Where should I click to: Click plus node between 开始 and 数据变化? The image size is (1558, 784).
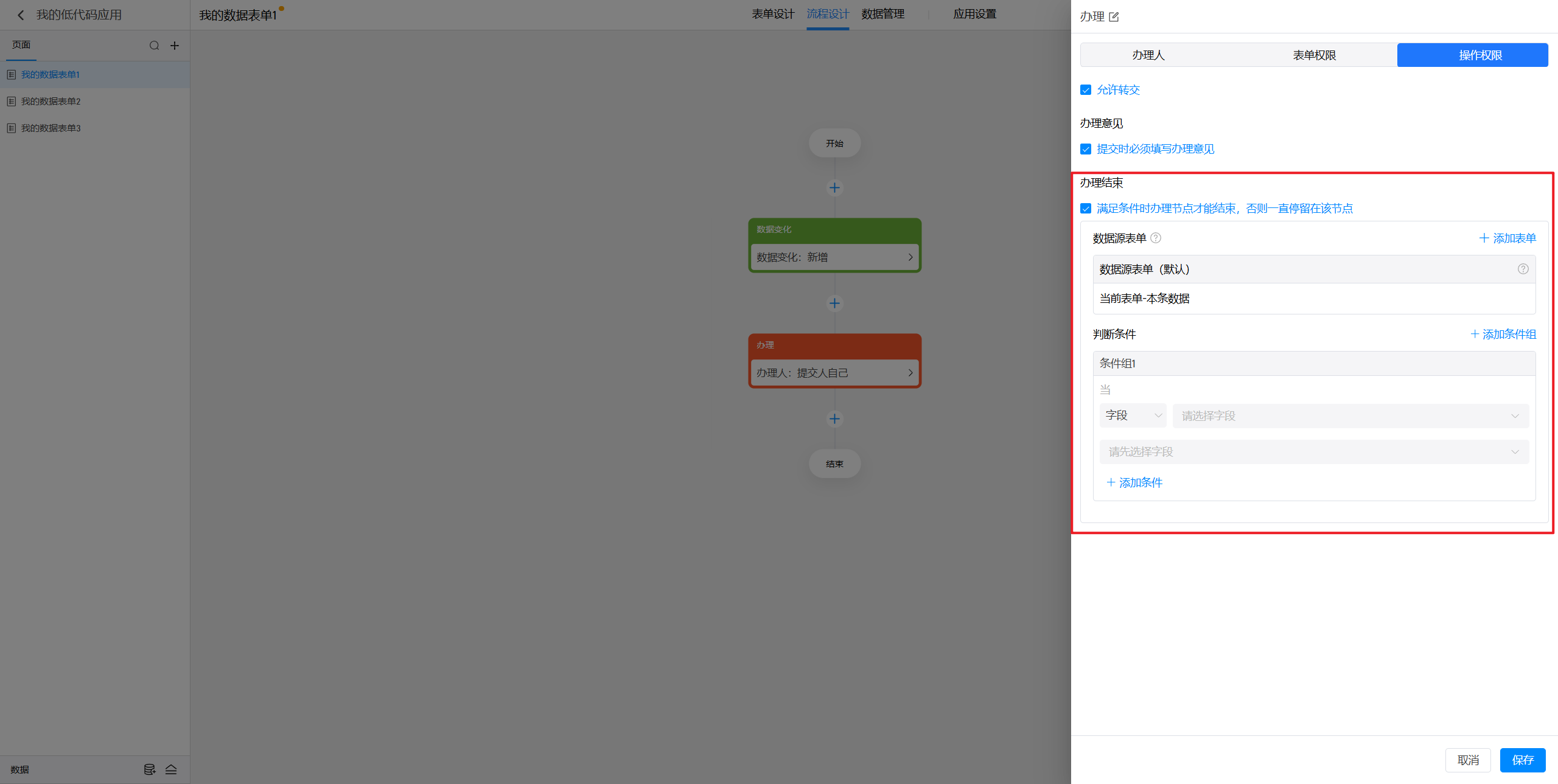click(x=834, y=188)
